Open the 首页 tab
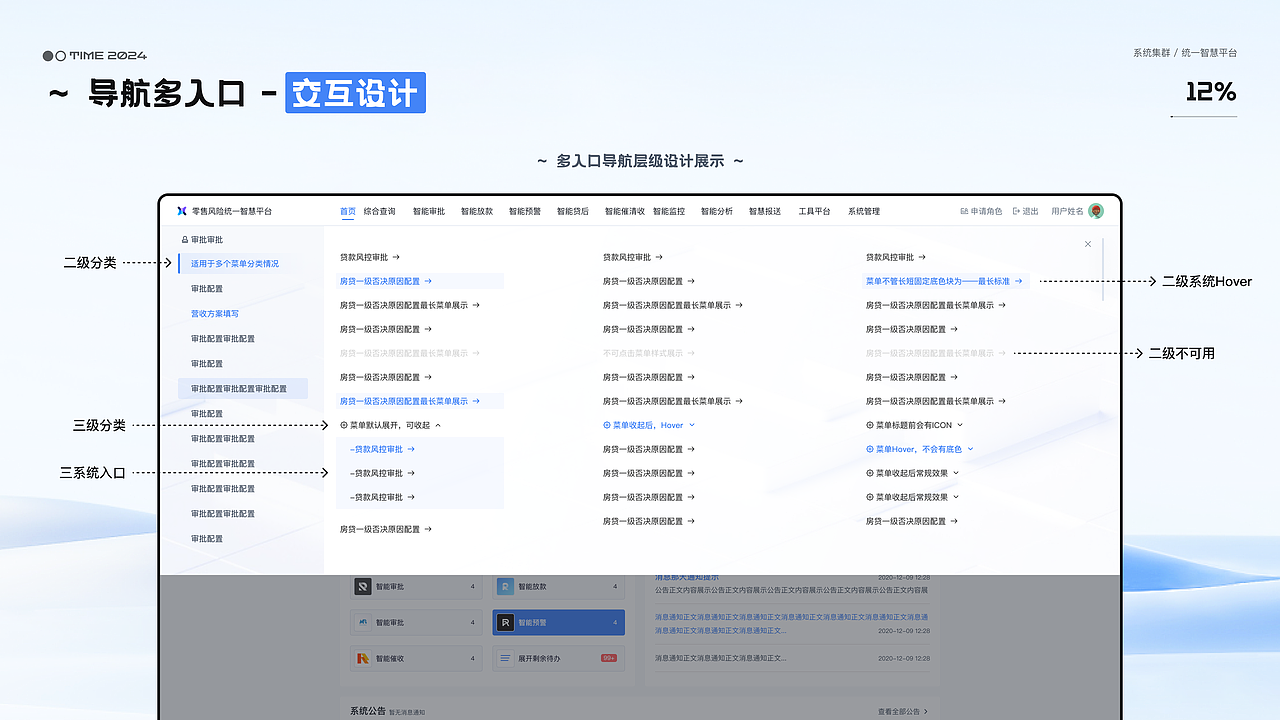This screenshot has height=720, width=1280. point(348,211)
